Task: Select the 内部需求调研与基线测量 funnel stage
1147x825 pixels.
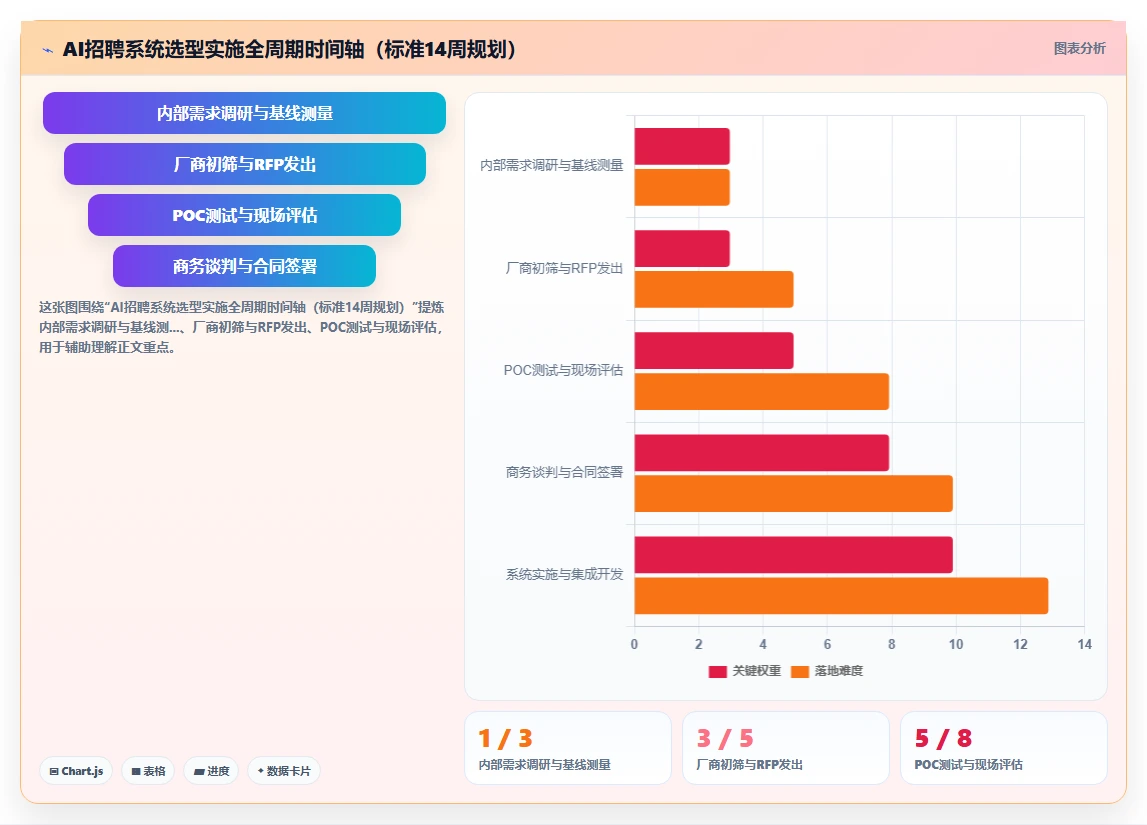Action: [244, 113]
